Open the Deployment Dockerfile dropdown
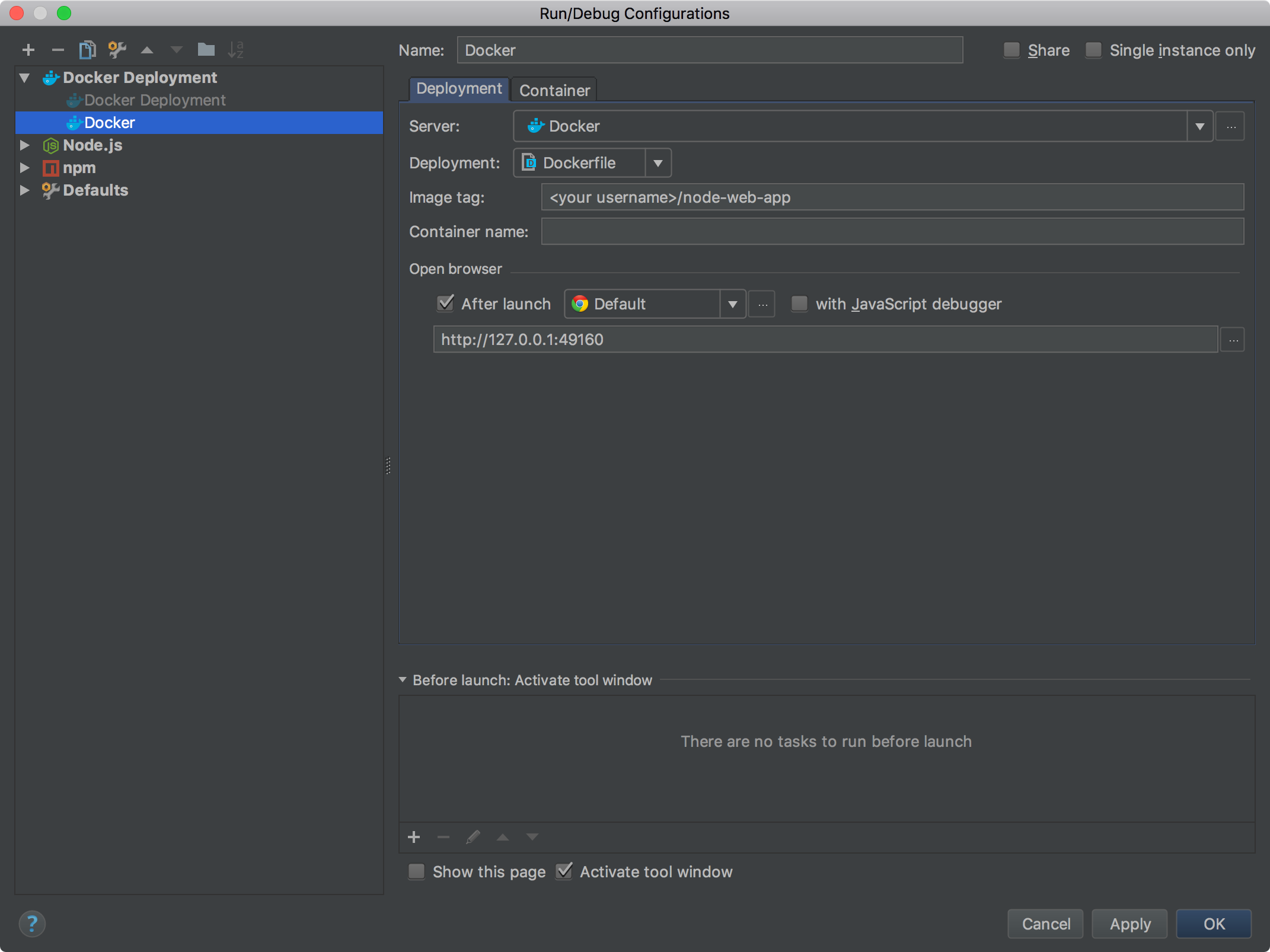The height and width of the screenshot is (952, 1270). point(658,163)
